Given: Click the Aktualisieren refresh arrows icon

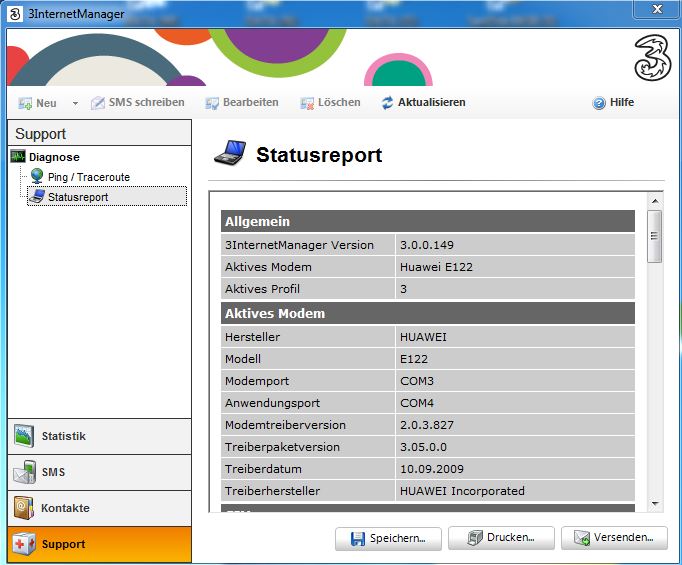Looking at the screenshot, I should point(387,103).
